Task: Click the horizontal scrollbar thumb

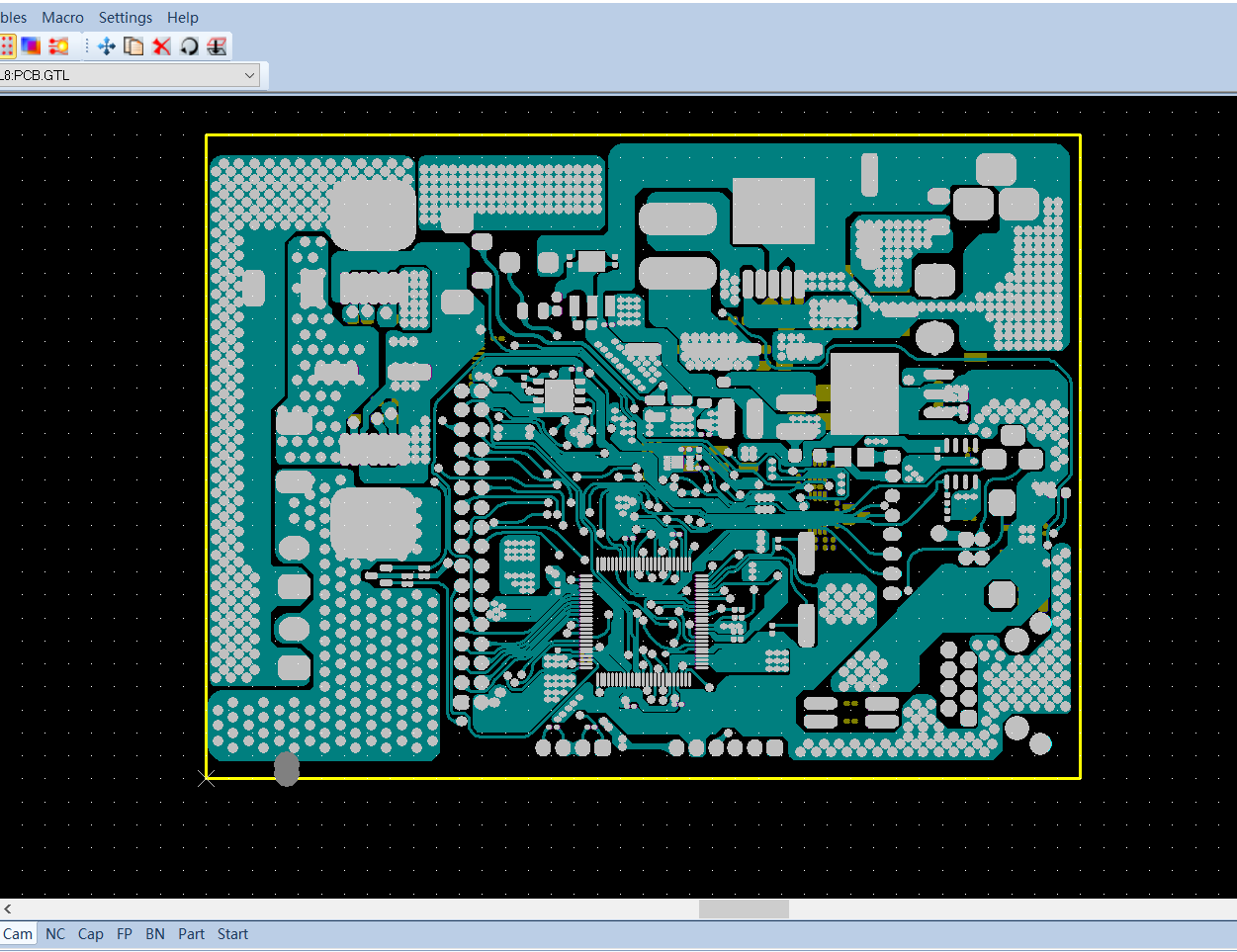Action: [x=744, y=909]
